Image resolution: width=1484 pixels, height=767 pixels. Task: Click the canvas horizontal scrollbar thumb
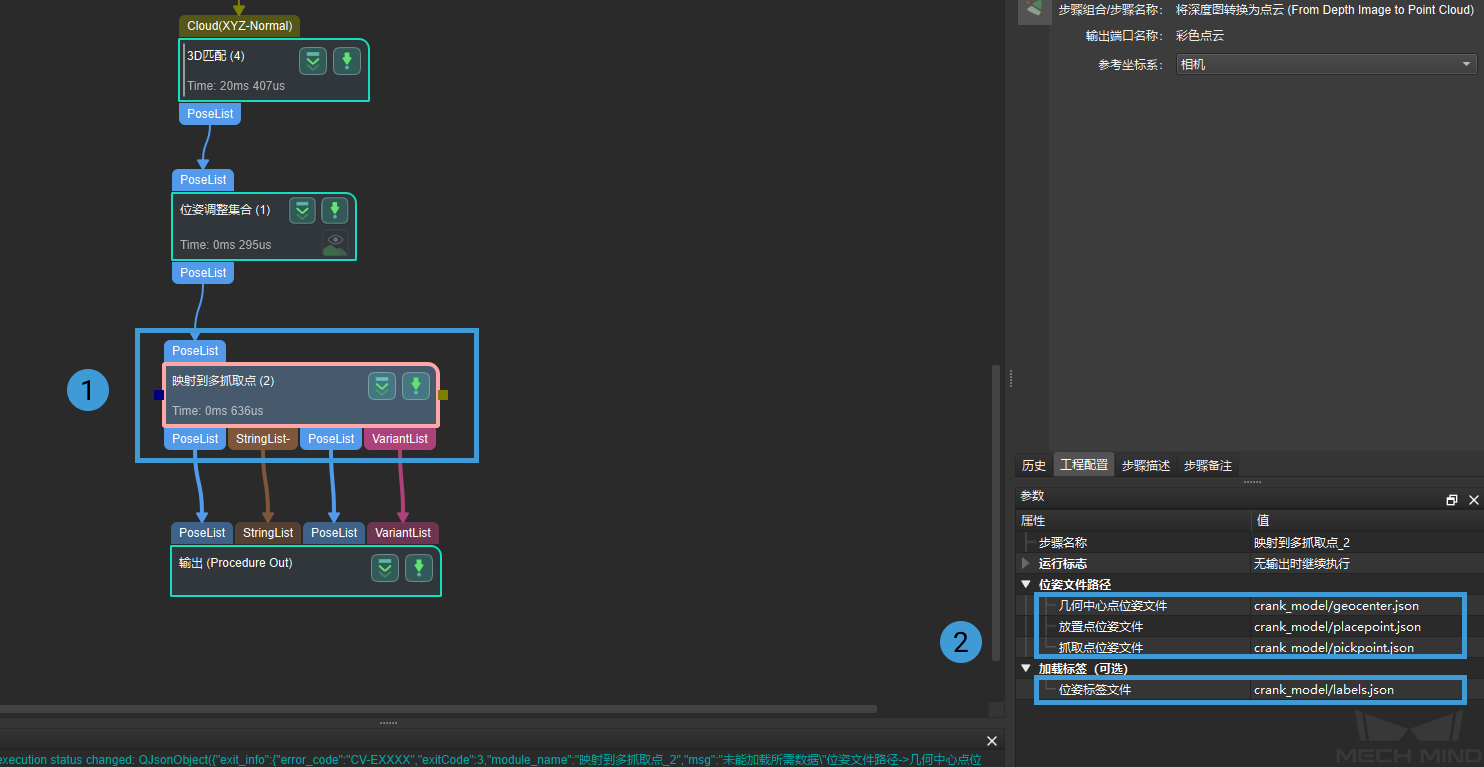click(x=438, y=709)
